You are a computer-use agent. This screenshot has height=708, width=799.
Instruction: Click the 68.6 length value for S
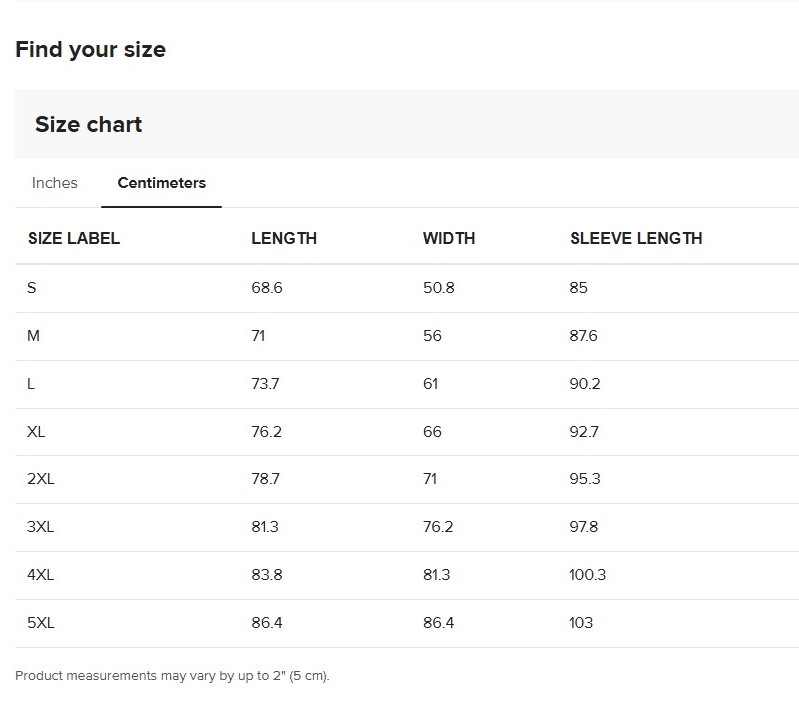point(267,287)
